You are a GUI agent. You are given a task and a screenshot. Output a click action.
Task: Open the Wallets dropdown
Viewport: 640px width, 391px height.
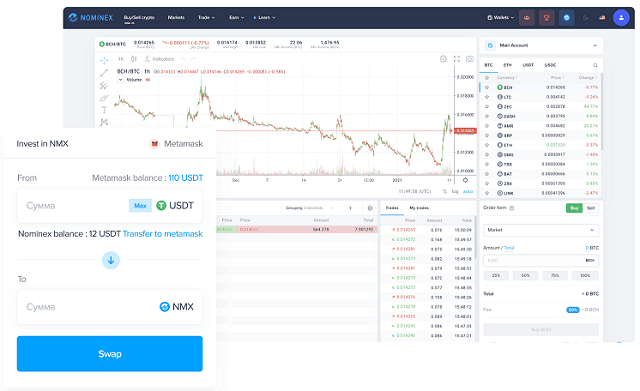click(500, 18)
